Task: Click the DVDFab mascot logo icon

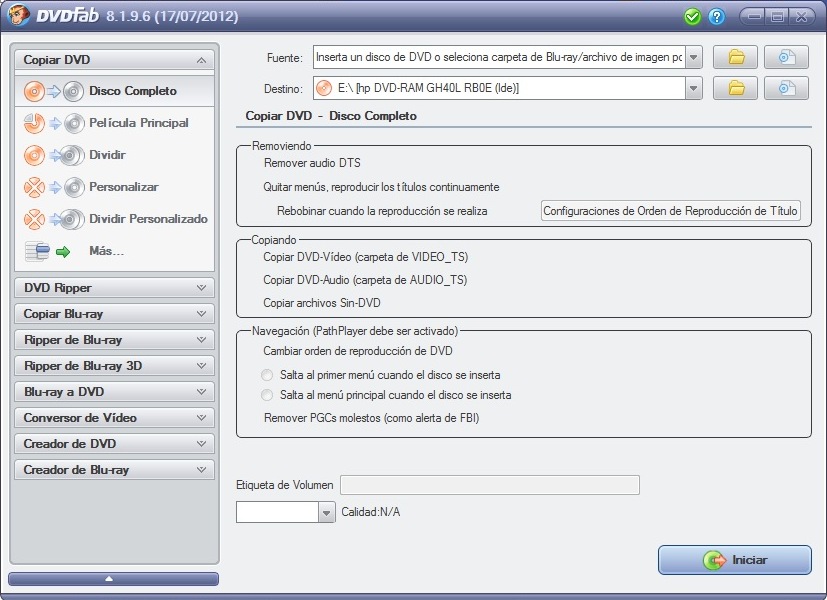Action: pyautogui.click(x=18, y=15)
